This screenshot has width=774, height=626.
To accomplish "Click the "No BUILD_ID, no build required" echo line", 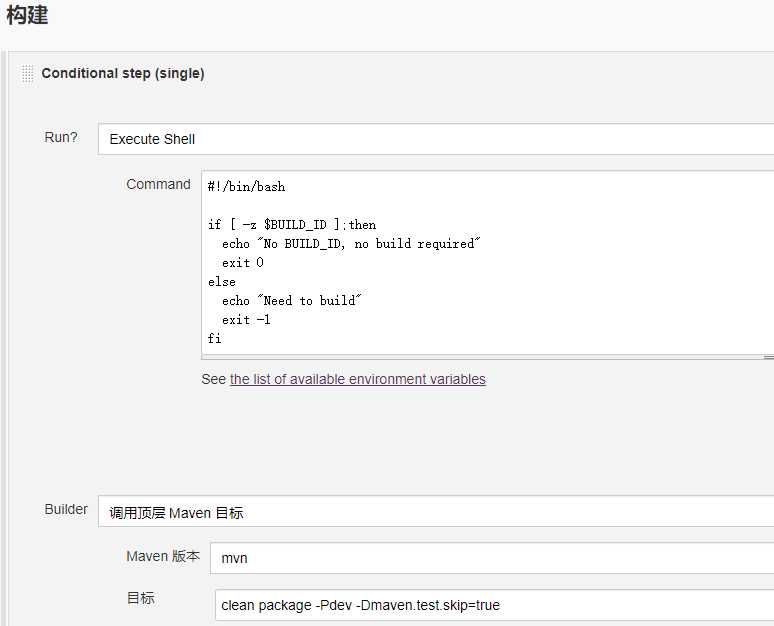I will (351, 244).
